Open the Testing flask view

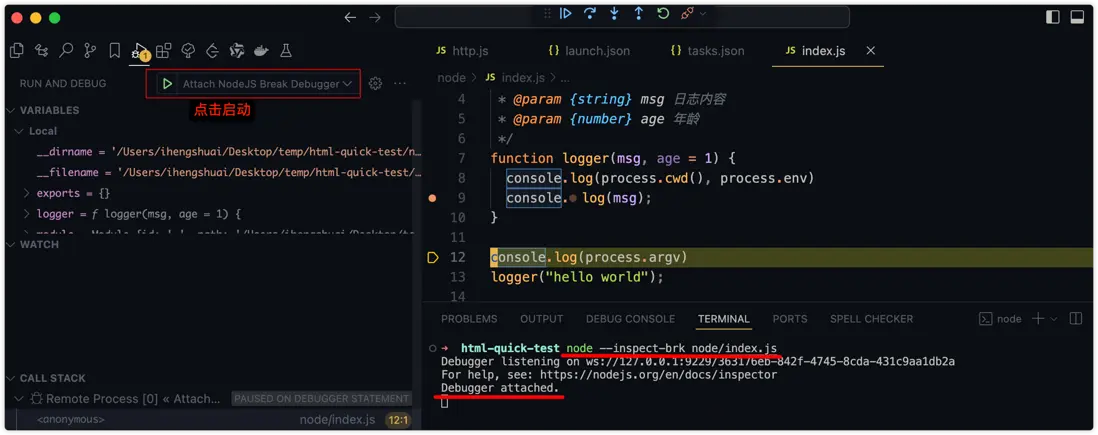coord(286,50)
